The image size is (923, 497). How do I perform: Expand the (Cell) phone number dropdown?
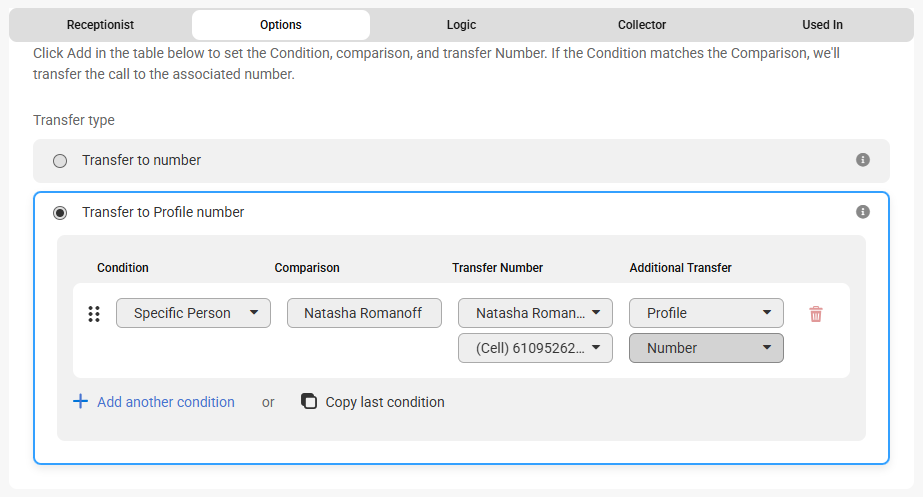(535, 348)
